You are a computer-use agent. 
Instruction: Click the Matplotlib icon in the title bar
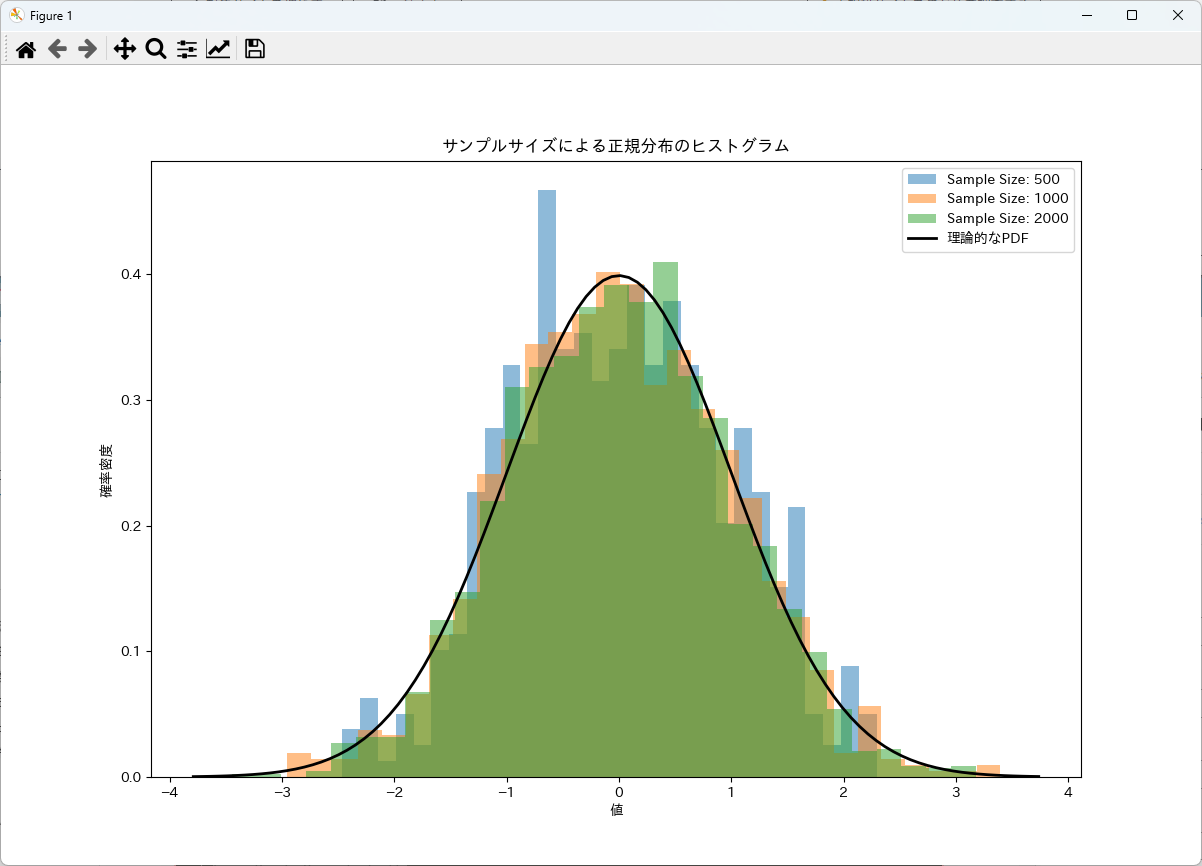click(17, 15)
